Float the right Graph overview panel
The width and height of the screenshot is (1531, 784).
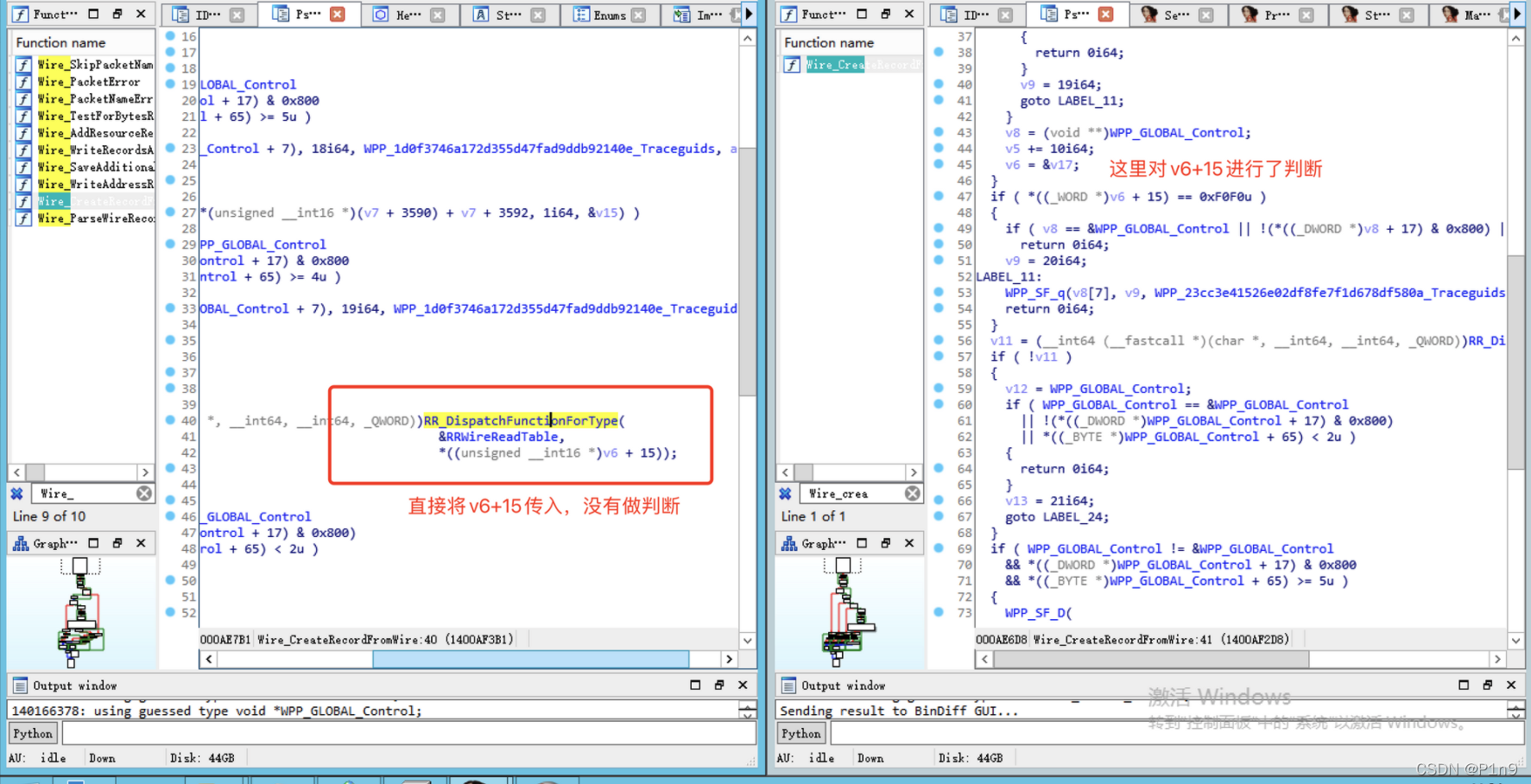pos(886,543)
